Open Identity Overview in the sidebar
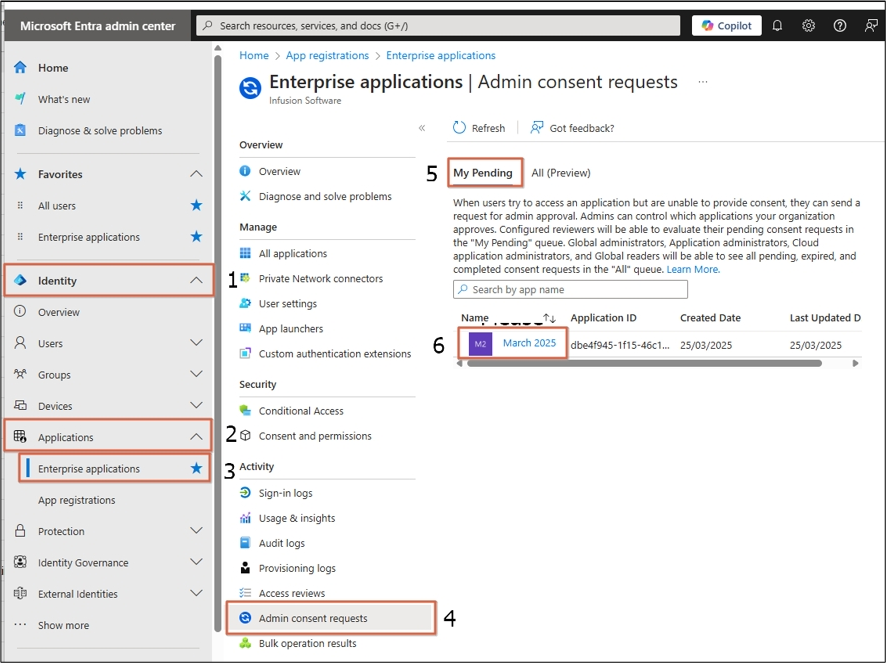This screenshot has width=886, height=663. point(59,312)
